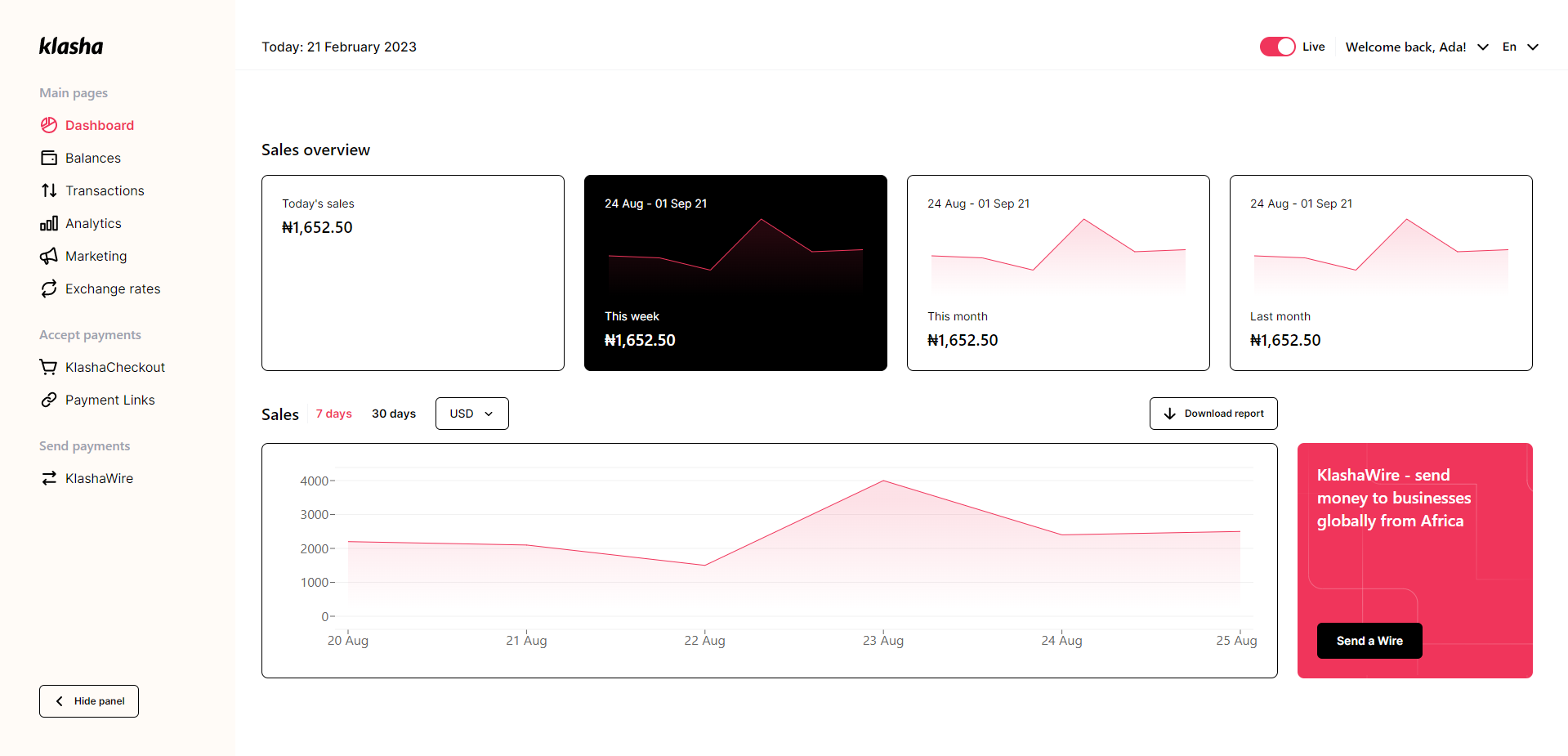Open Analytics via the bar chart icon
This screenshot has width=1568, height=756.
pos(49,222)
